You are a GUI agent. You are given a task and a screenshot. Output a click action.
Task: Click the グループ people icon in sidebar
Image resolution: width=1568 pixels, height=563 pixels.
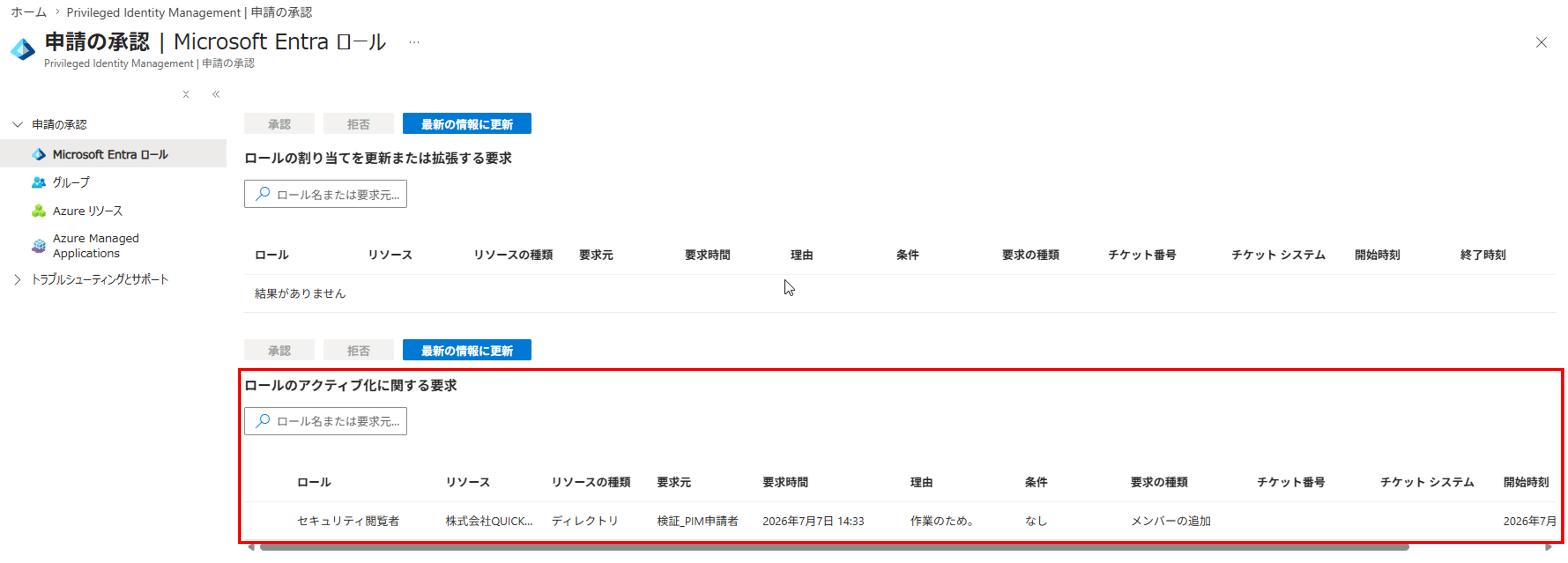(x=39, y=182)
